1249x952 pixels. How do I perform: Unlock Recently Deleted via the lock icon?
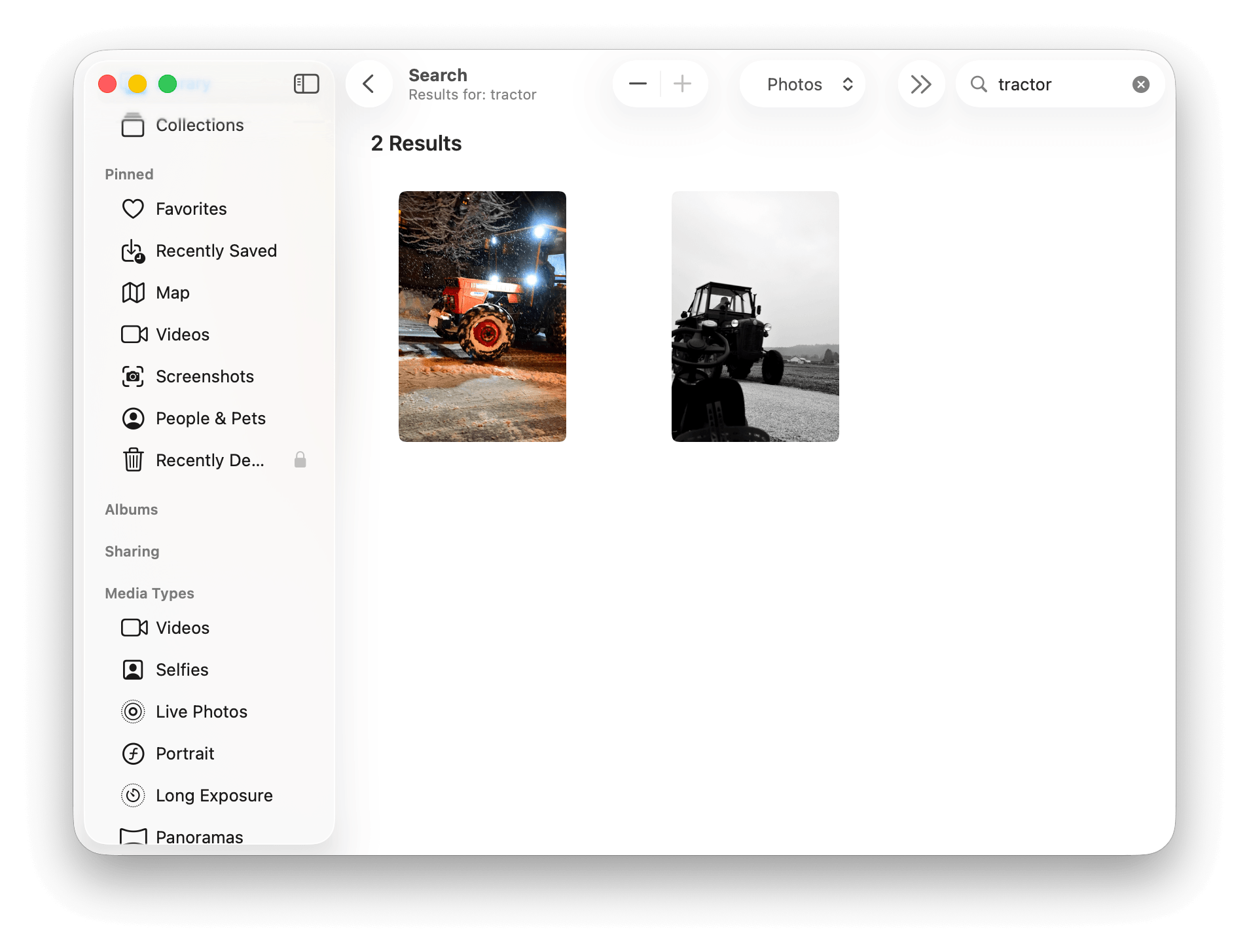click(x=300, y=460)
